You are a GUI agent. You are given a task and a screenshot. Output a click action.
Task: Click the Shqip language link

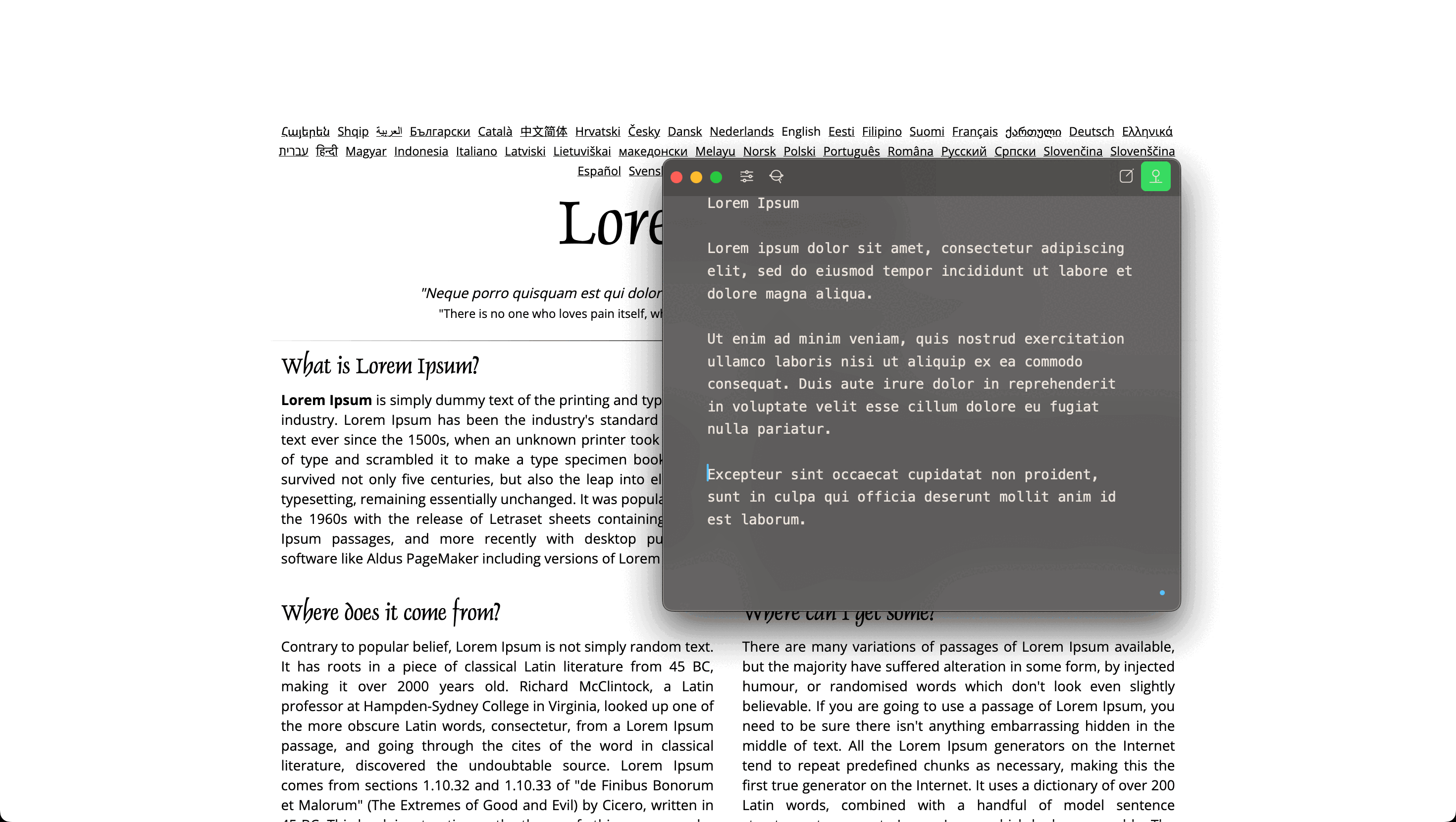pyautogui.click(x=353, y=131)
